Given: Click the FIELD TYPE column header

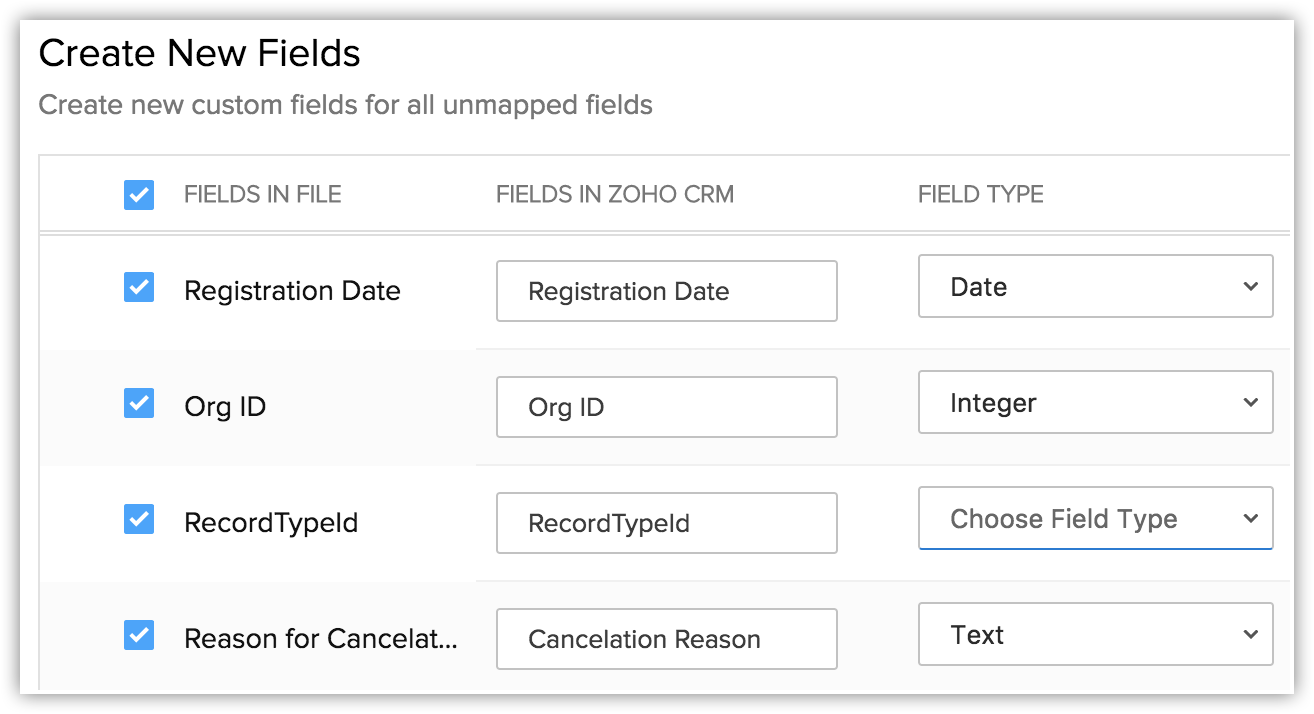Looking at the screenshot, I should (980, 195).
